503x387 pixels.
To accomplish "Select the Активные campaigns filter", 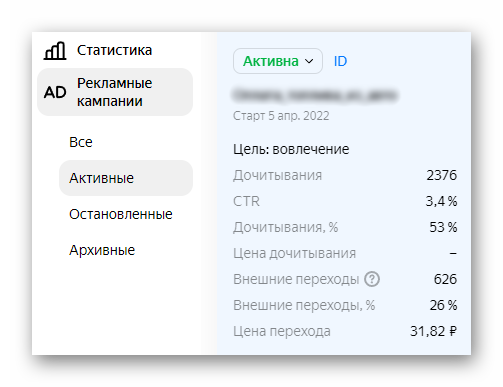I will (x=126, y=178).
